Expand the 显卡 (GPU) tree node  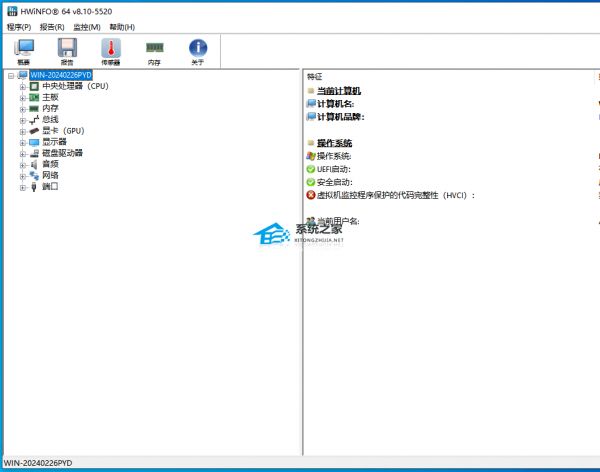(x=23, y=132)
